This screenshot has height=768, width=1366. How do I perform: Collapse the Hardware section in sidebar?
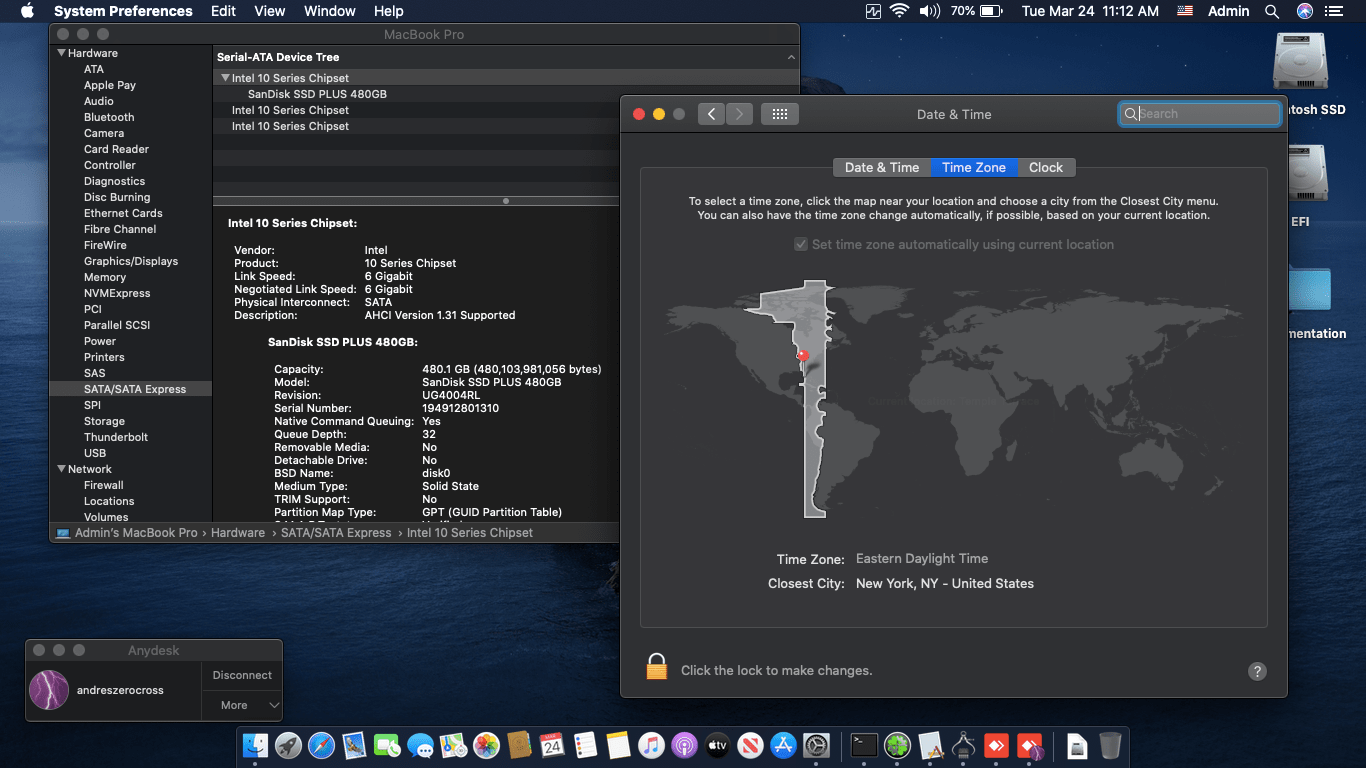coord(61,53)
